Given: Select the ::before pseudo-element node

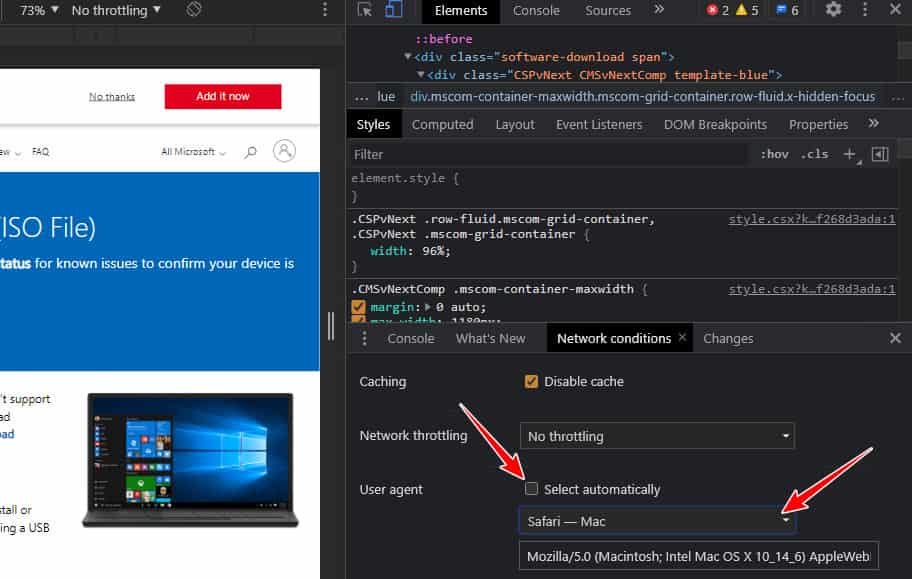Looking at the screenshot, I should point(444,39).
